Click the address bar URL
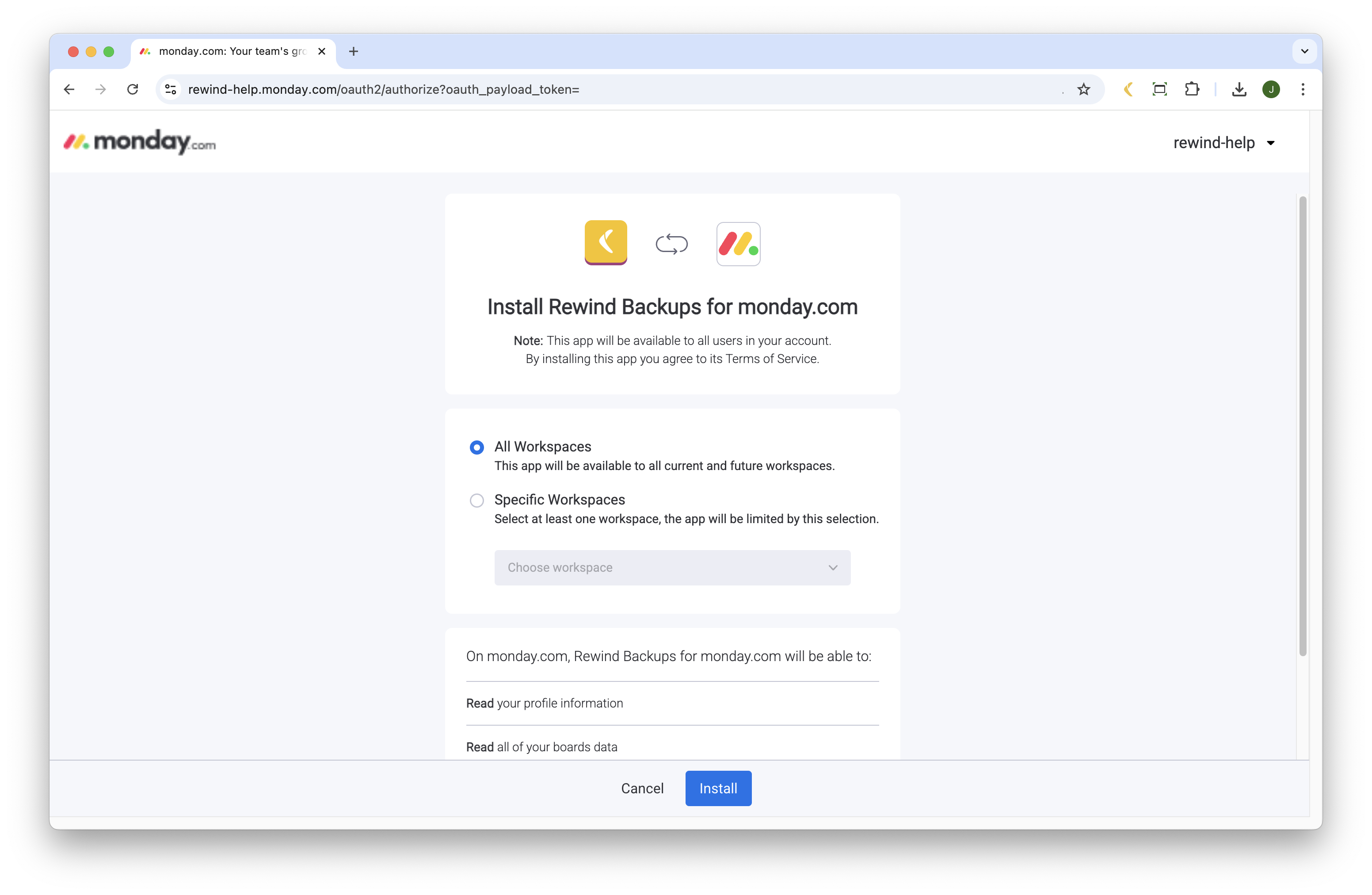Screen dimensions: 1372x895 pyautogui.click(x=383, y=89)
